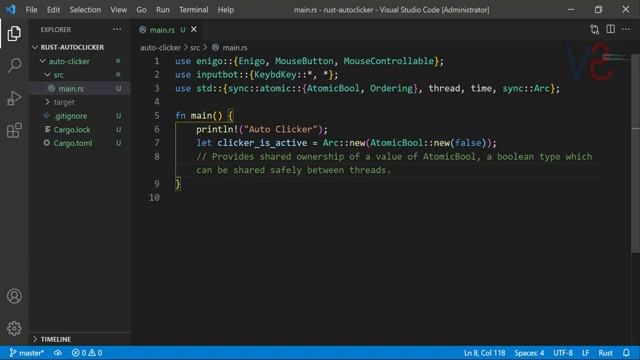This screenshot has width=640, height=360.
Task: Open editor more actions ellipsis
Action: pyautogui.click(x=626, y=29)
